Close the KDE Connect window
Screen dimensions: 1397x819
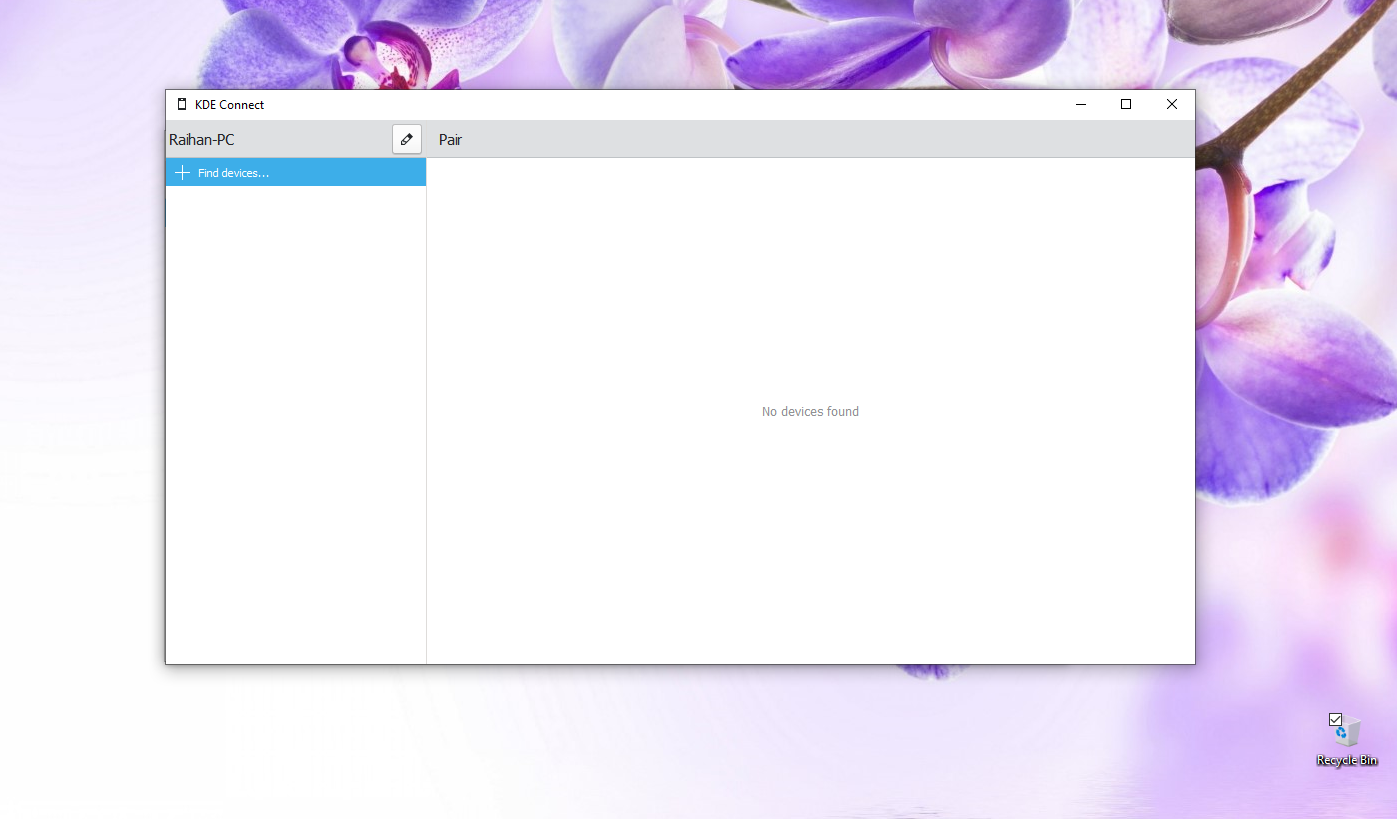(1172, 104)
